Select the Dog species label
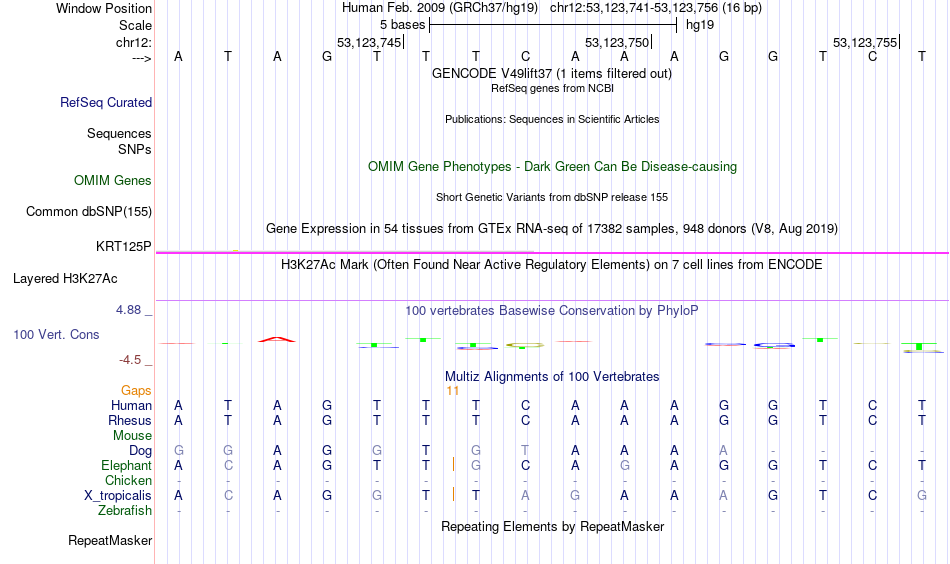This screenshot has height=564, width=950. pos(141,451)
